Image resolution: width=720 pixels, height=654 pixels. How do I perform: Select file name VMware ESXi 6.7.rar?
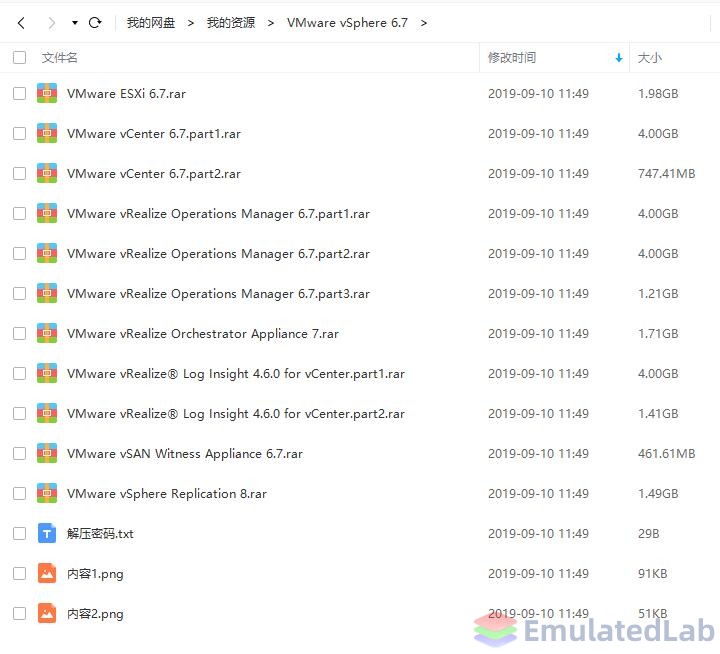click(x=126, y=94)
